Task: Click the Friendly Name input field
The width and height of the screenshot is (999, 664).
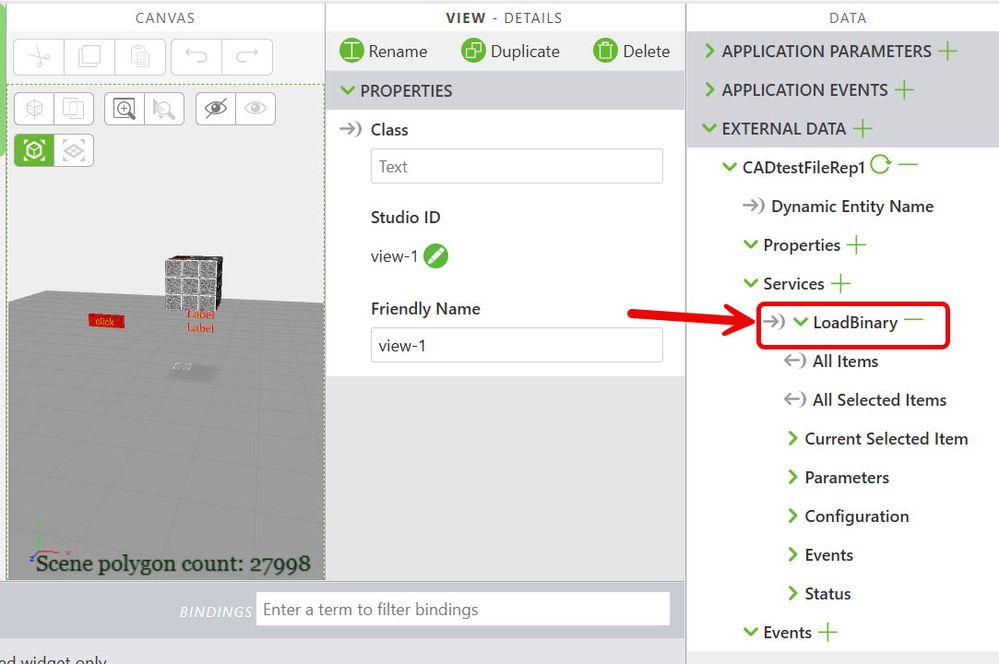Action: [517, 345]
